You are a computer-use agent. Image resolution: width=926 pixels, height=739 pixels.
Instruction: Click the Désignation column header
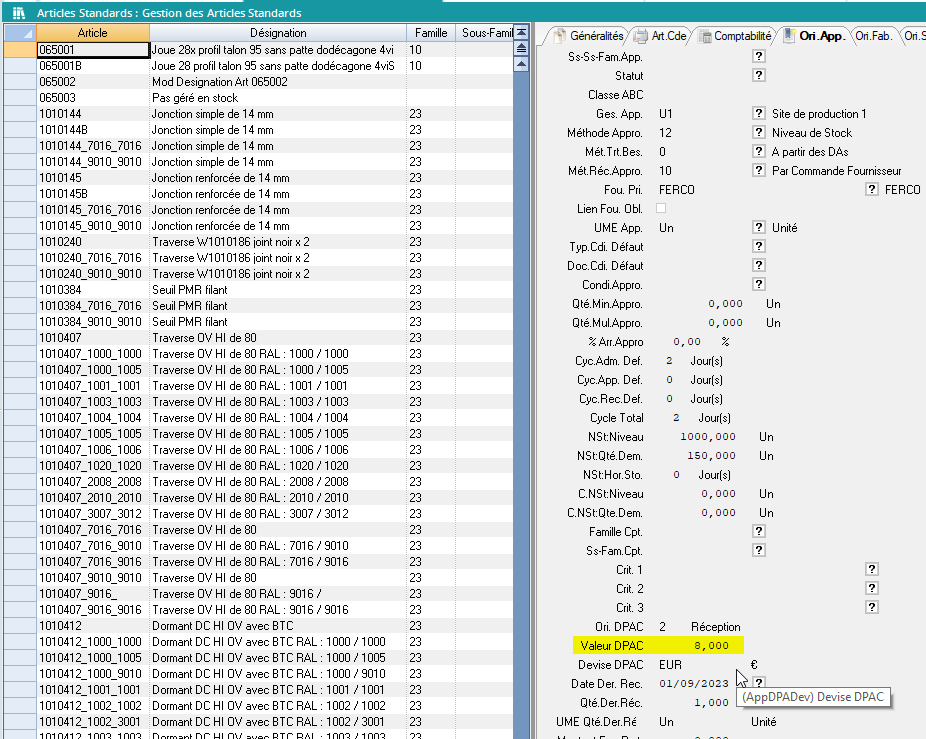[277, 33]
